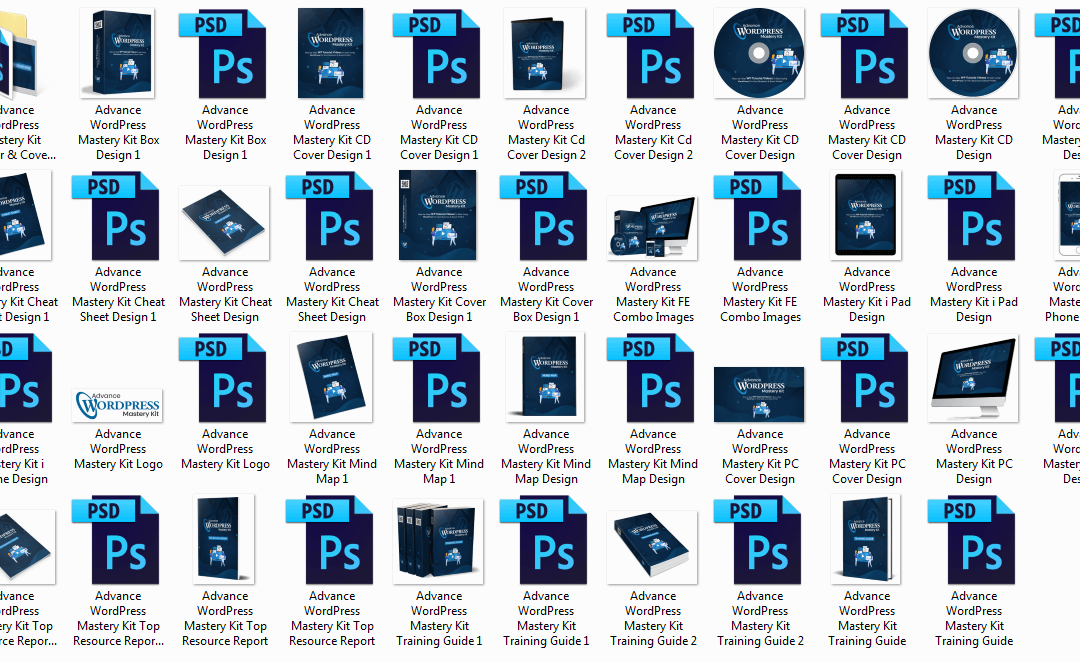Select the Box Design 1 PSD file icon
Image resolution: width=1080 pixels, height=662 pixels.
(x=222, y=54)
